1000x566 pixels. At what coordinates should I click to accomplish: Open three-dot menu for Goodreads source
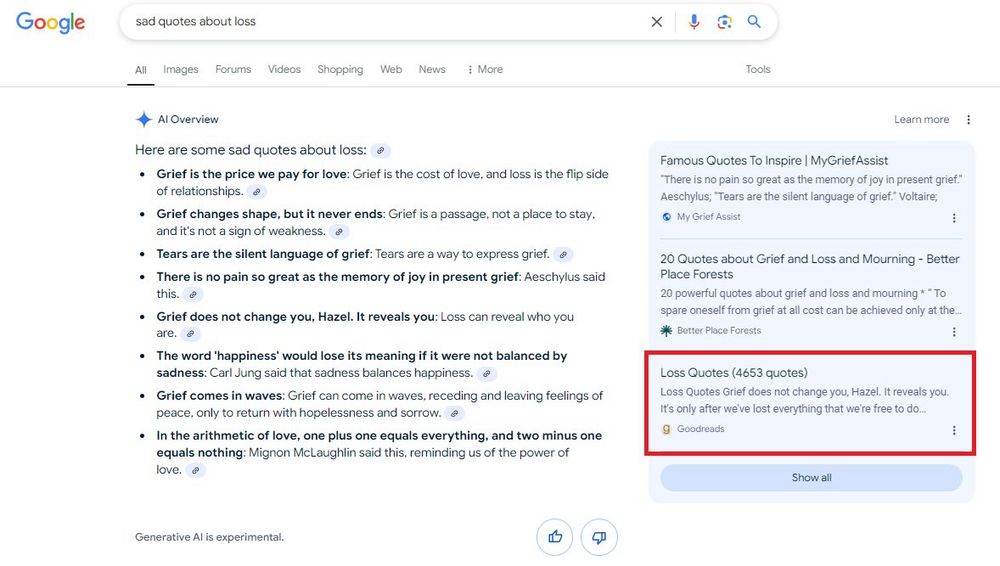pyautogui.click(x=954, y=430)
